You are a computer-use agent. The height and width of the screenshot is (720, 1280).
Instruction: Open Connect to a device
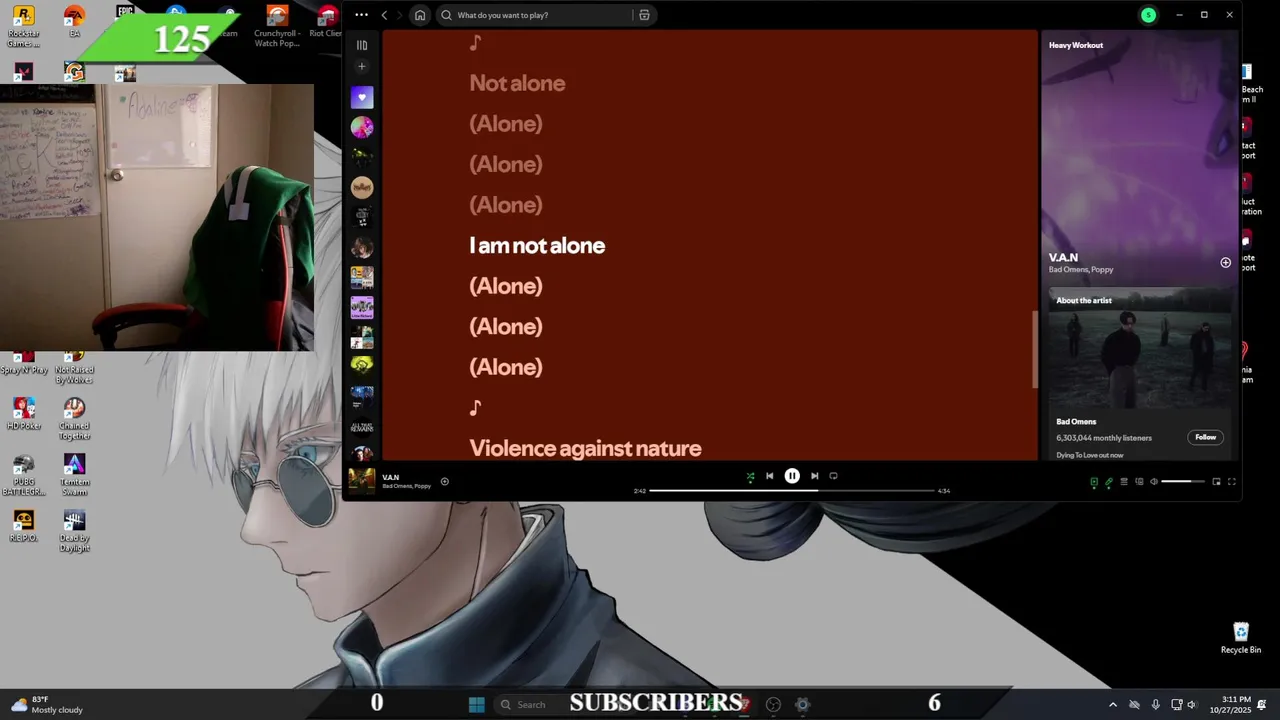click(x=1139, y=482)
